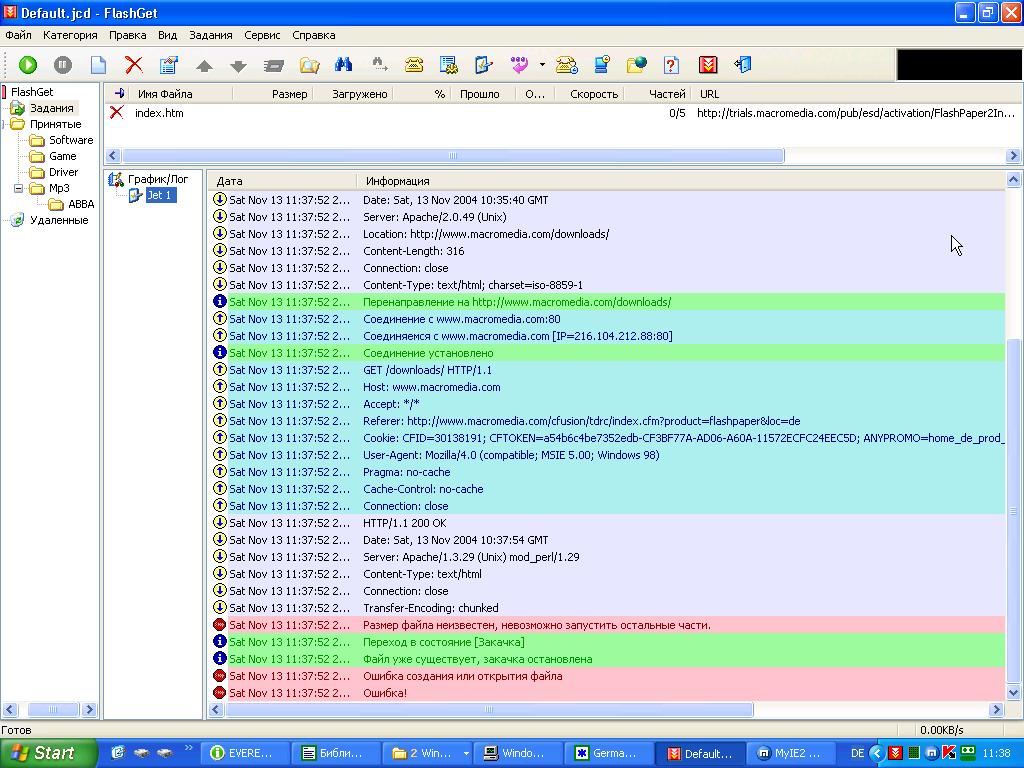Click the telephone with clock icon
This screenshot has height=768, width=1024.
click(x=567, y=65)
